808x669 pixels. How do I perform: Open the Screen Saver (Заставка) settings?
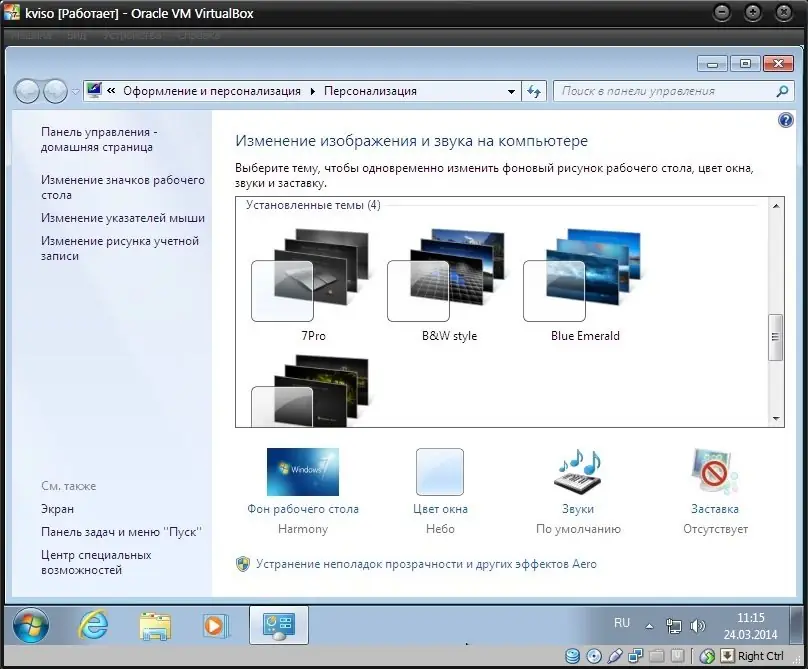tap(714, 471)
